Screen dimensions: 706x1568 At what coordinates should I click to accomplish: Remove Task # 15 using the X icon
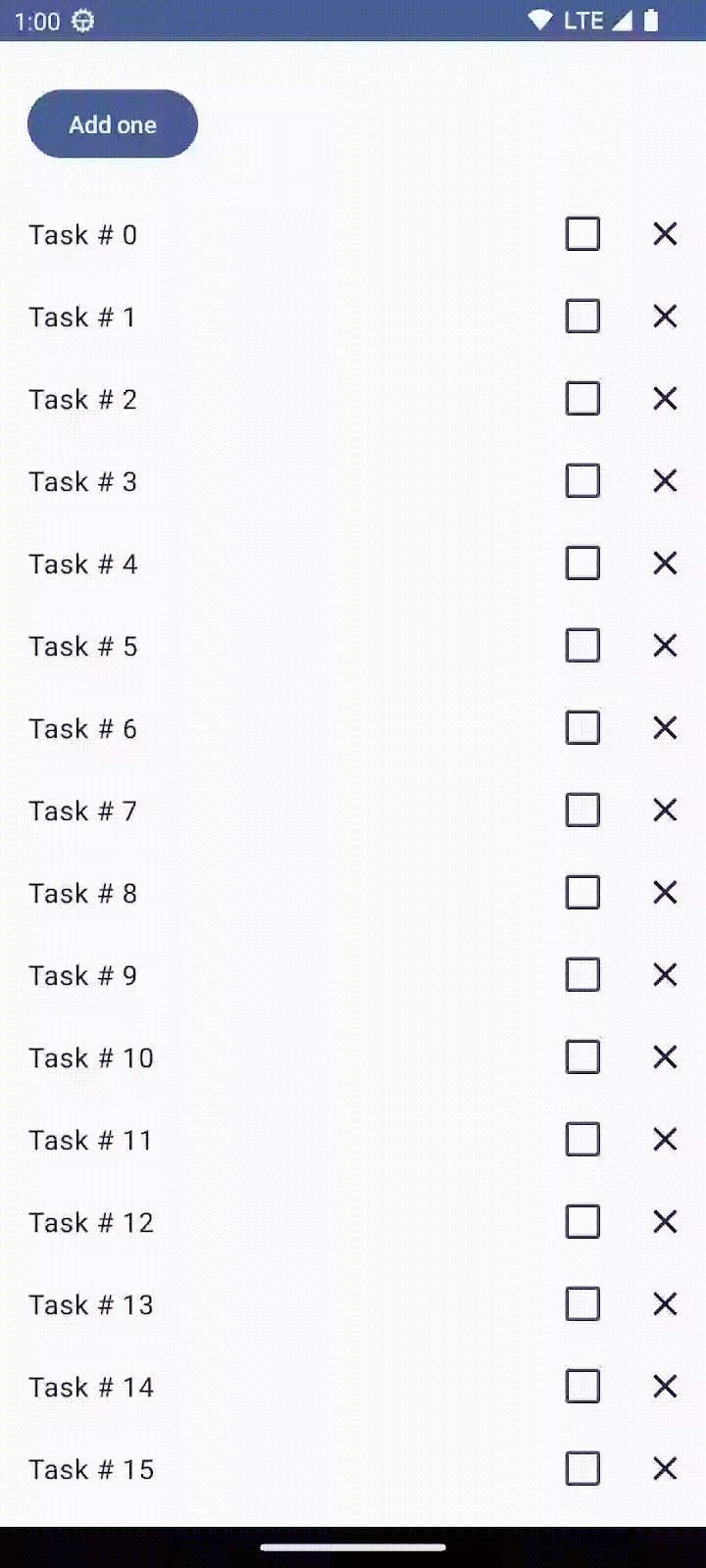pos(664,1468)
